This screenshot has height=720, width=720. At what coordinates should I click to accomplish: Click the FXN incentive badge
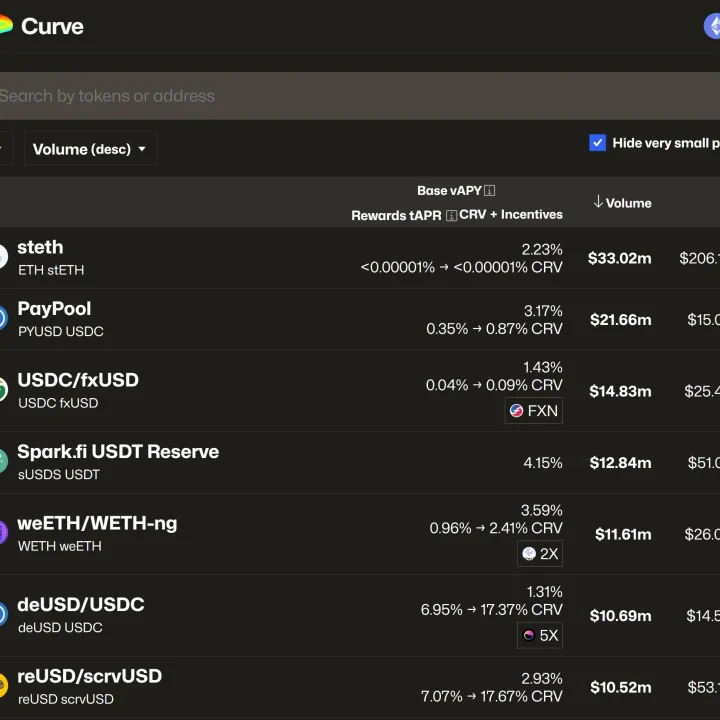[x=533, y=410]
